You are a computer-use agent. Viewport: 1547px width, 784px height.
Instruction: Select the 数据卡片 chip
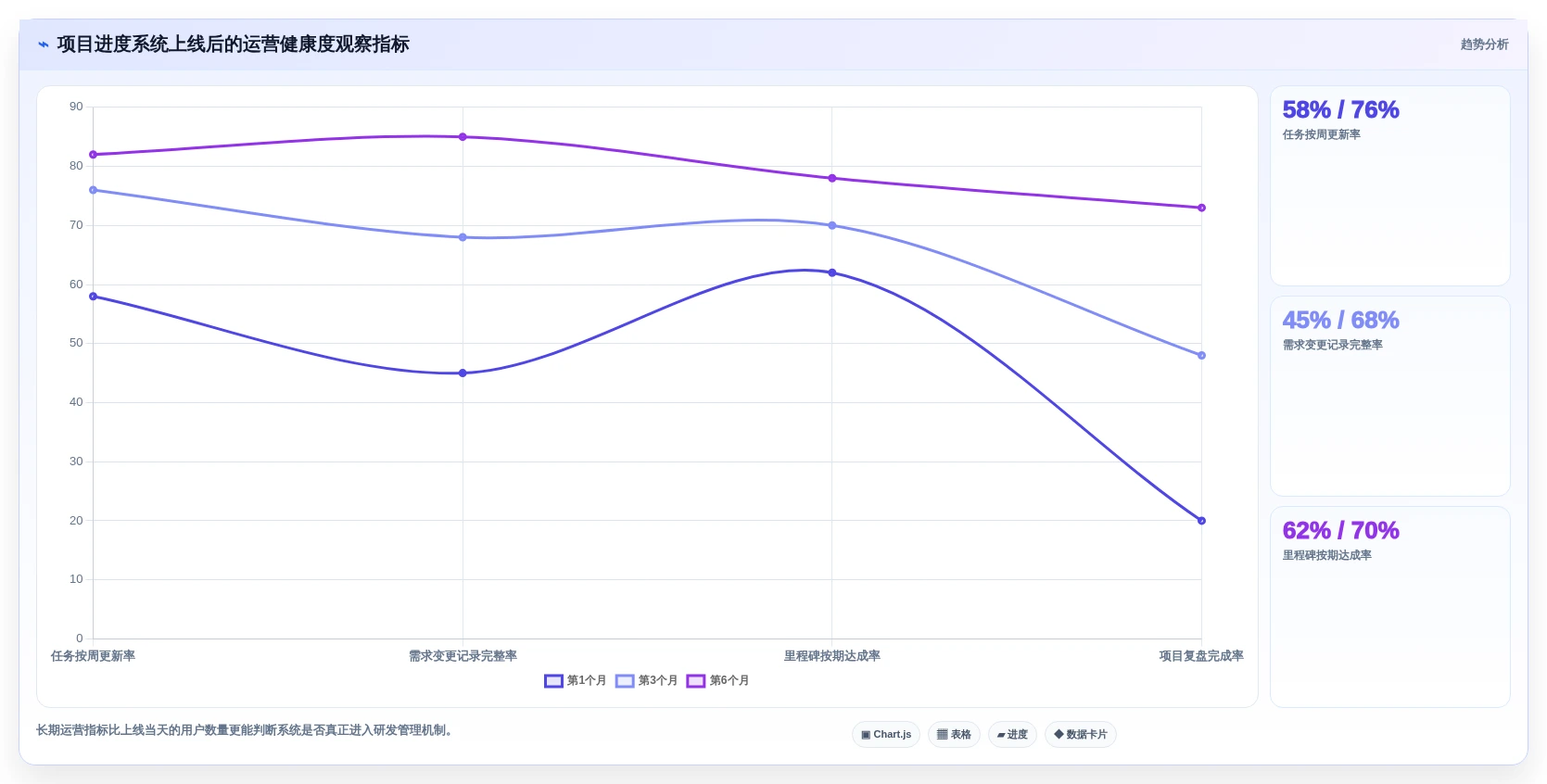(1081, 734)
